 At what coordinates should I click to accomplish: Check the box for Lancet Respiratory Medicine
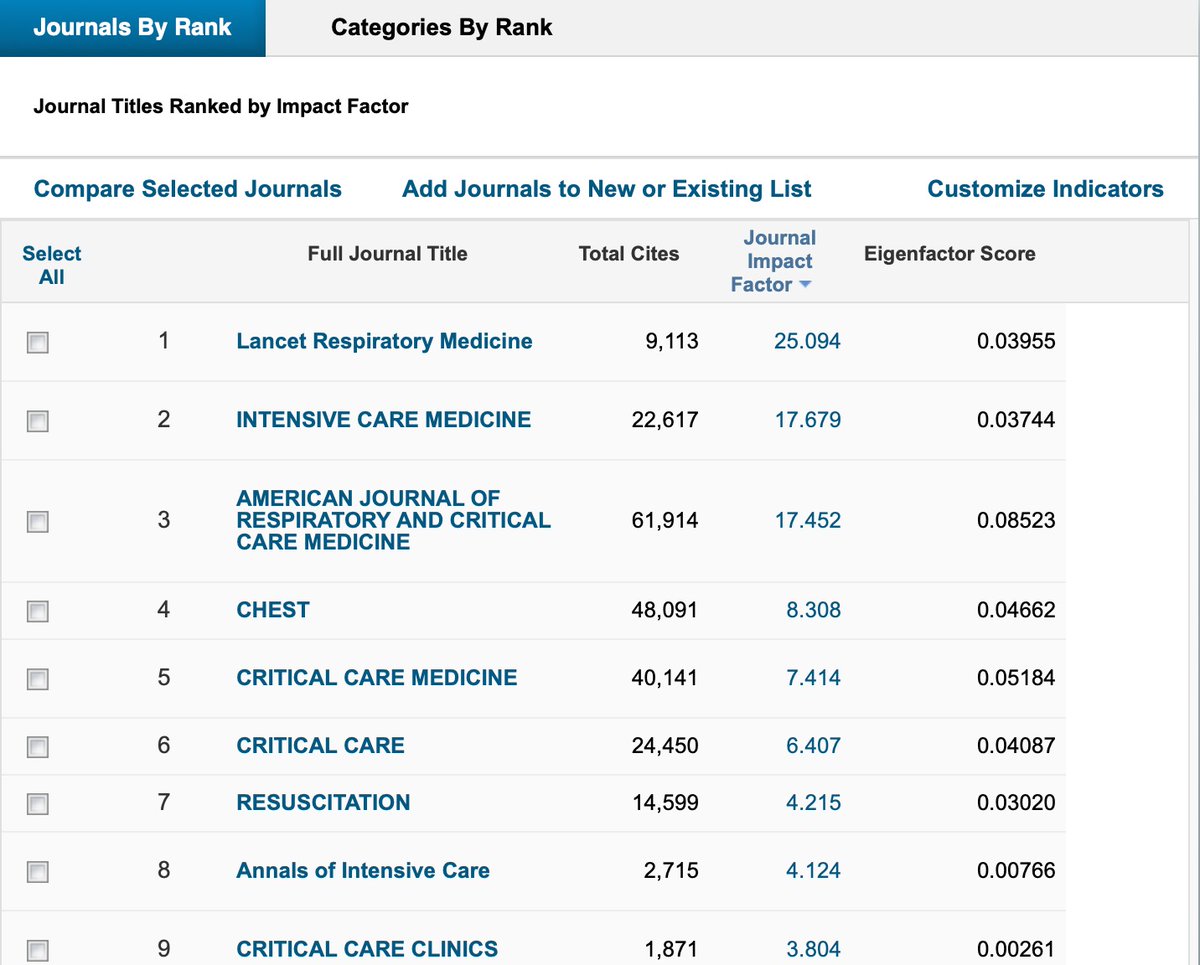(37, 342)
